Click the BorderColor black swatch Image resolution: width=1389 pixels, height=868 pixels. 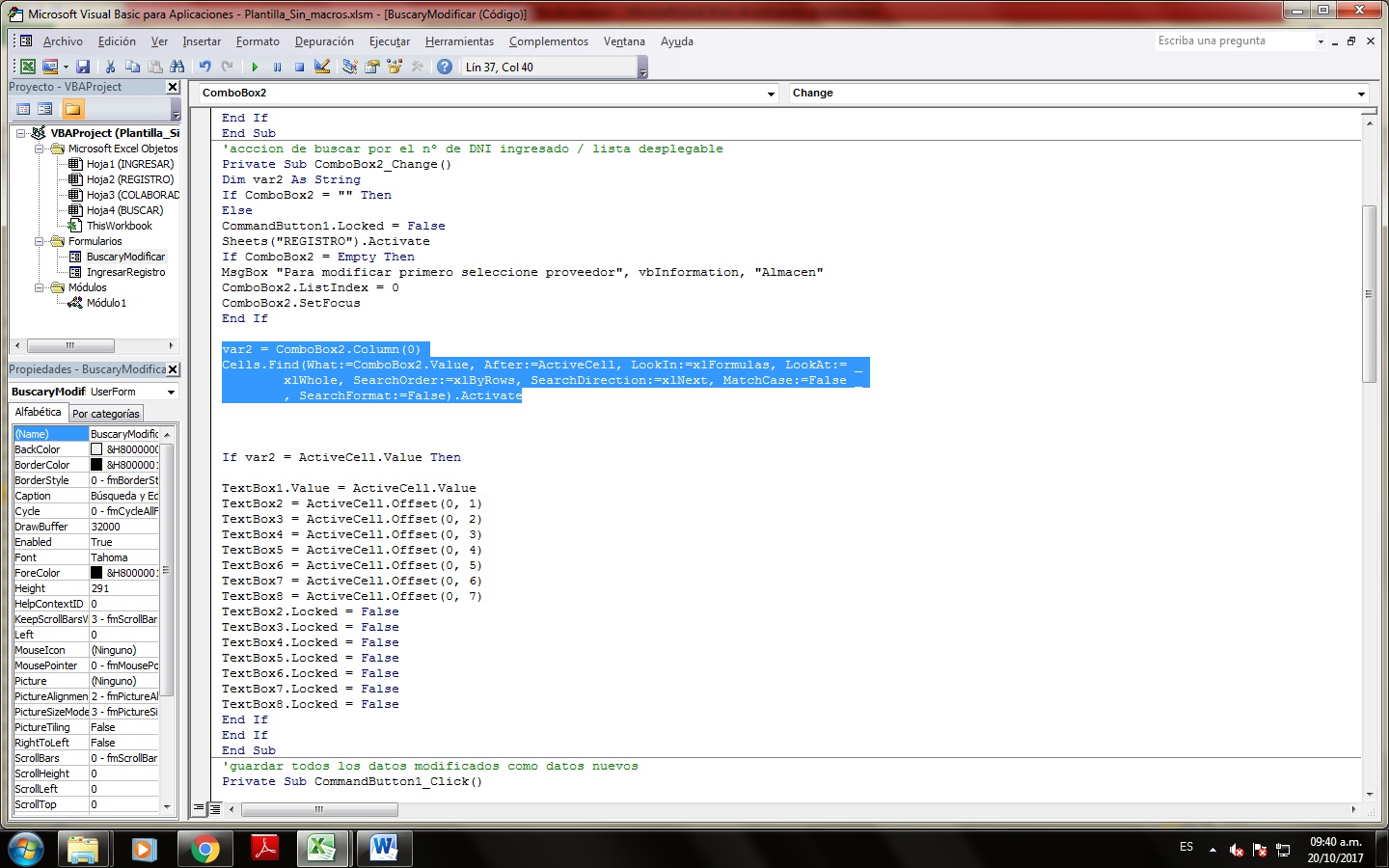point(96,465)
